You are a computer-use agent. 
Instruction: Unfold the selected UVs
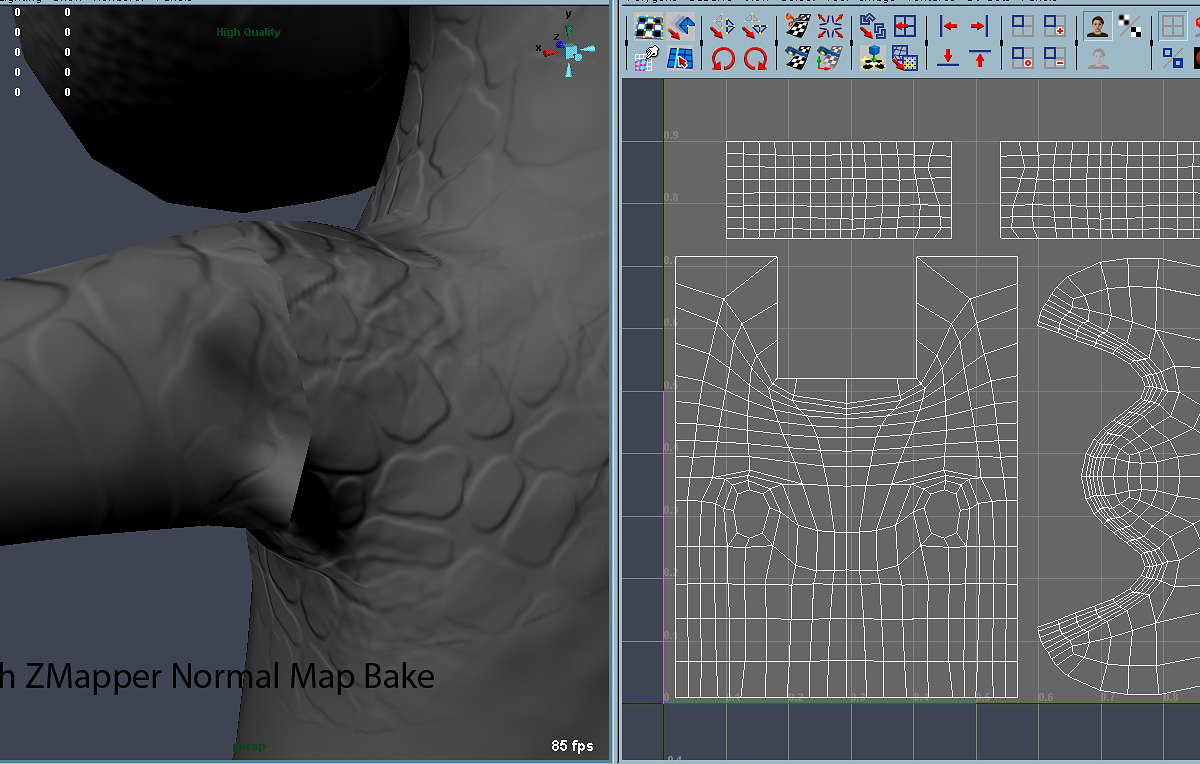pyautogui.click(x=872, y=58)
